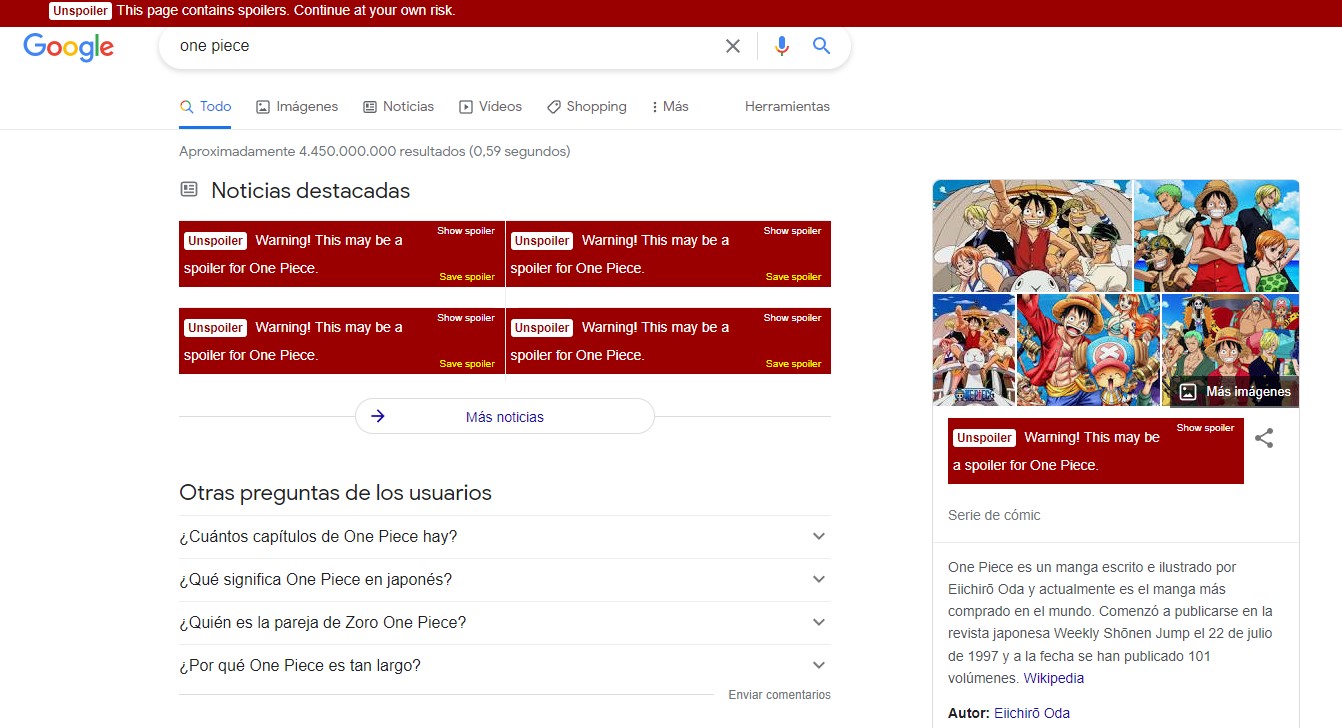This screenshot has height=728, width=1342.
Task: Expand '¿Por qué One Piece es tan largo?'
Action: tap(505, 666)
